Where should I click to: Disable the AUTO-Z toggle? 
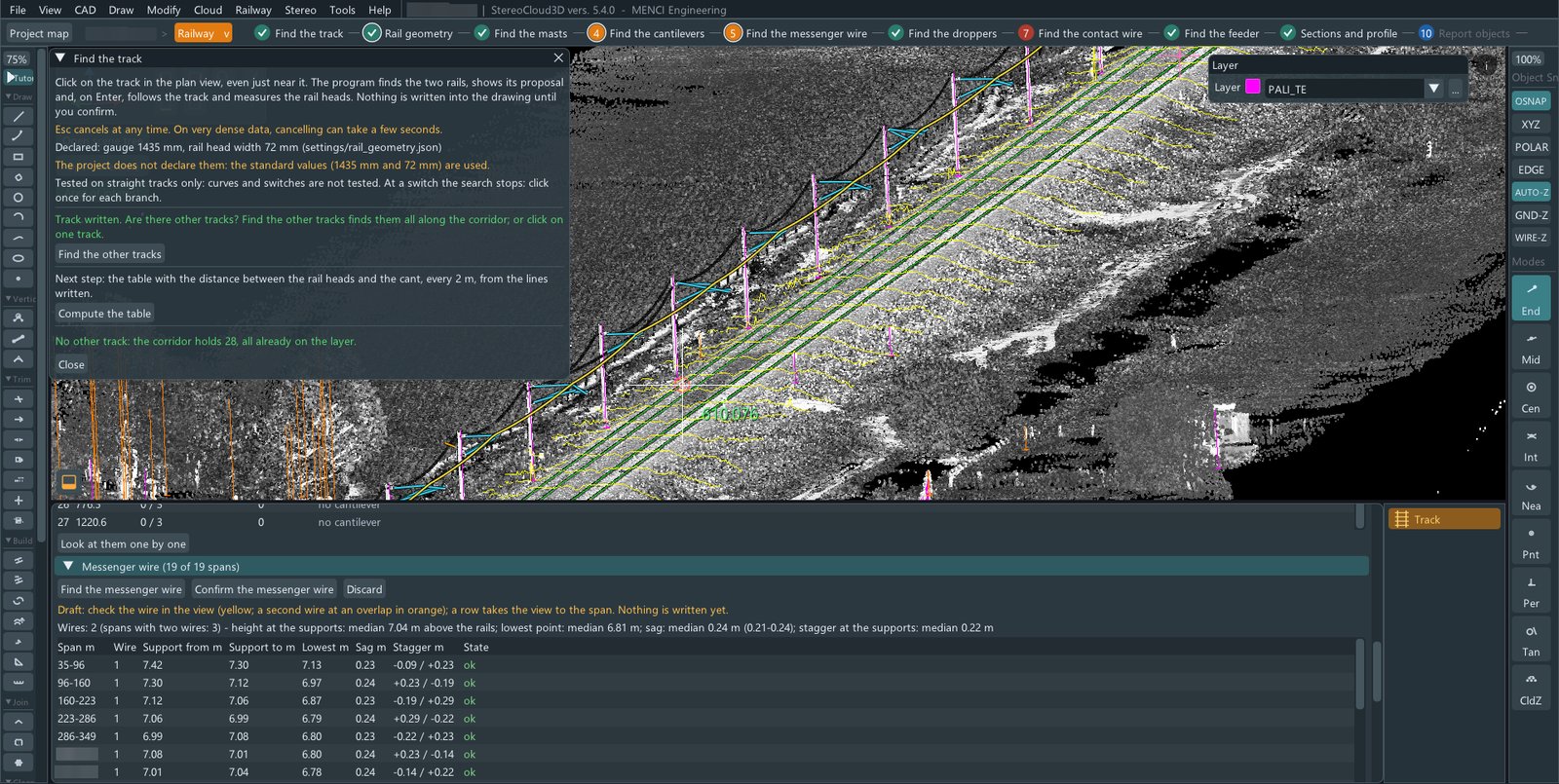pyautogui.click(x=1531, y=193)
